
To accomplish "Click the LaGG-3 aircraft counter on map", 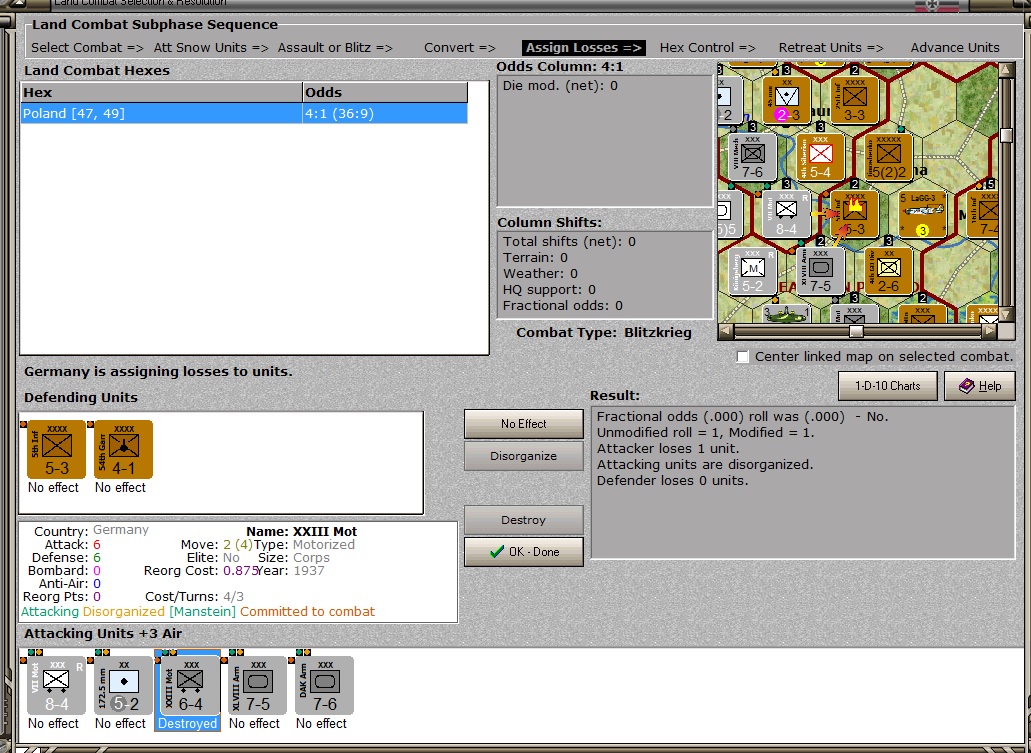I will click(923, 215).
